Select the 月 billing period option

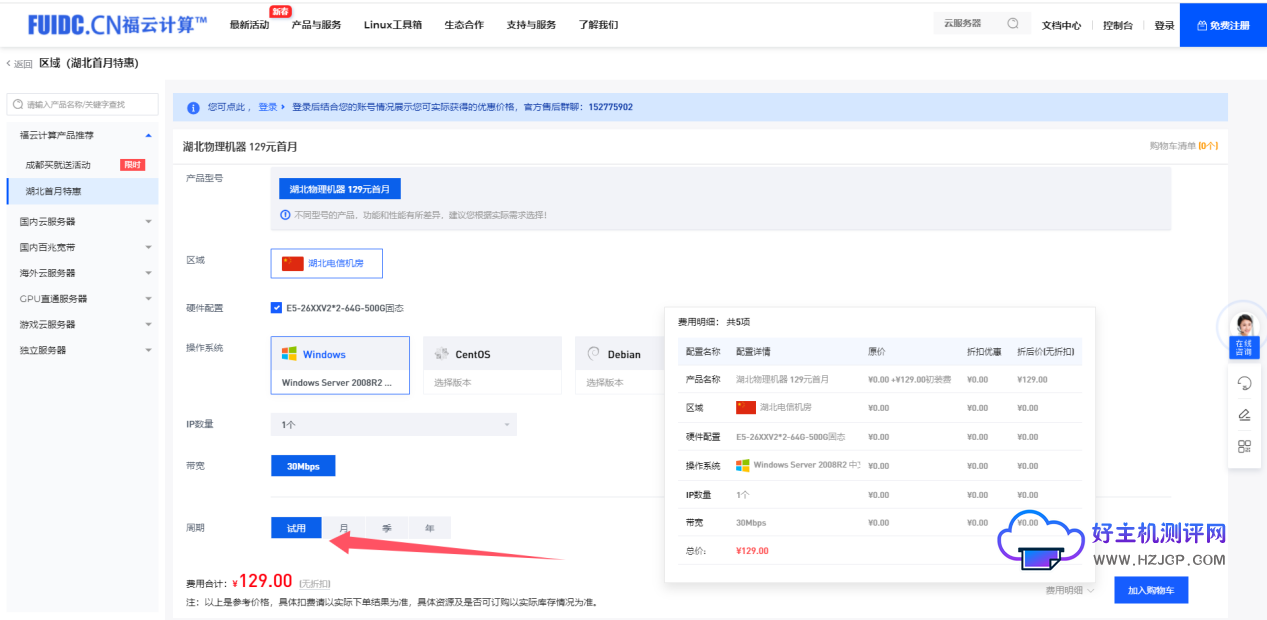point(343,527)
